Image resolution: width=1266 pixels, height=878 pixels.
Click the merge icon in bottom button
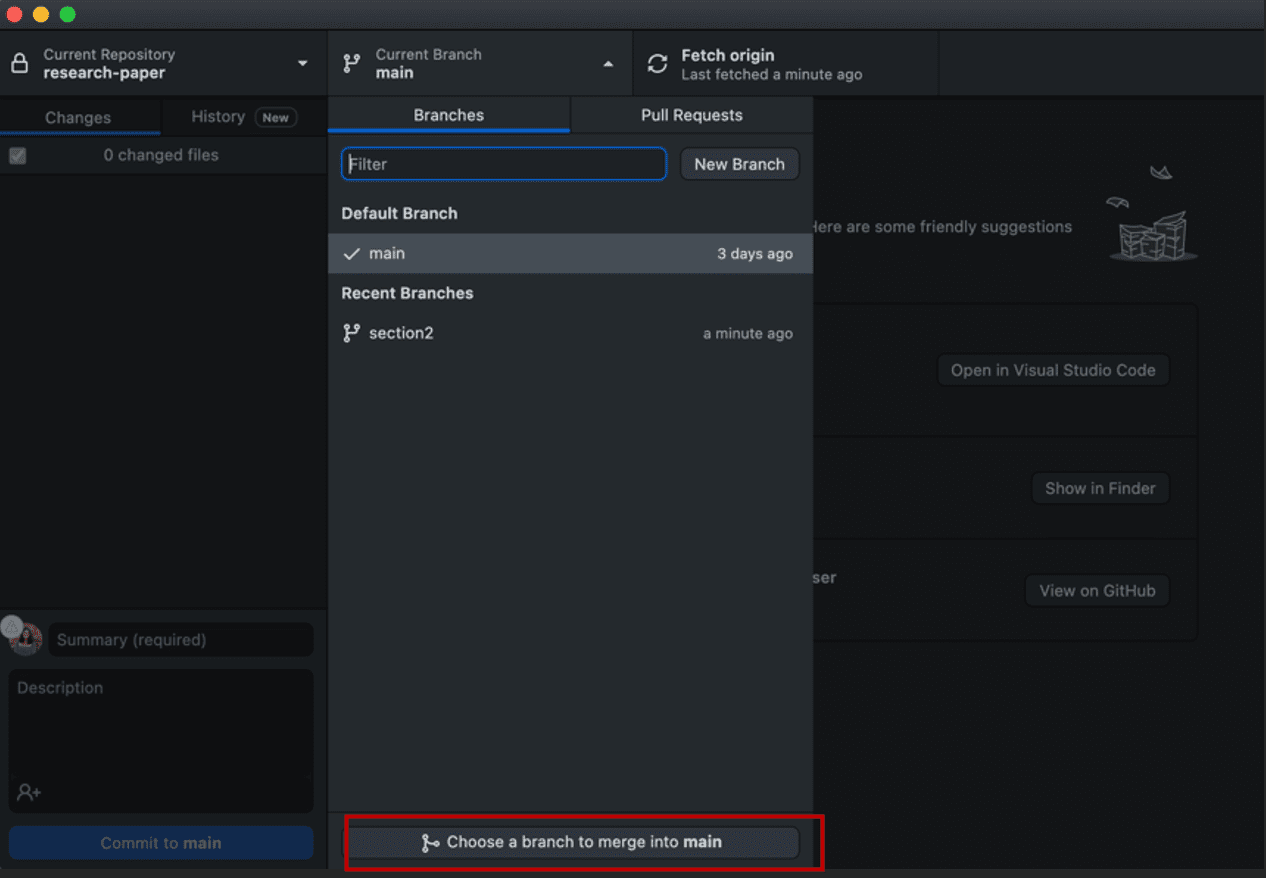431,843
